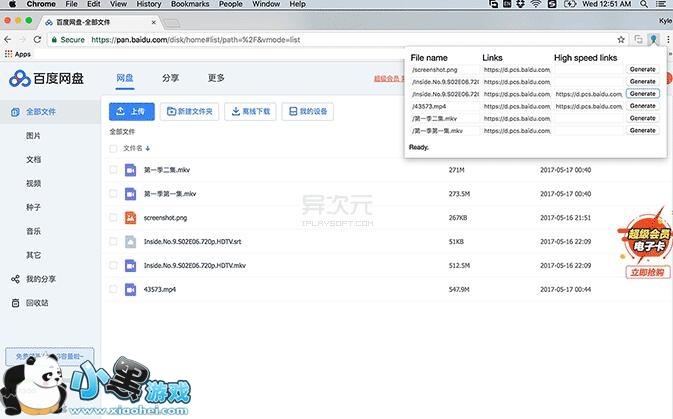Open the 更多 menu in top navigation
The height and width of the screenshot is (419, 673).
216,77
